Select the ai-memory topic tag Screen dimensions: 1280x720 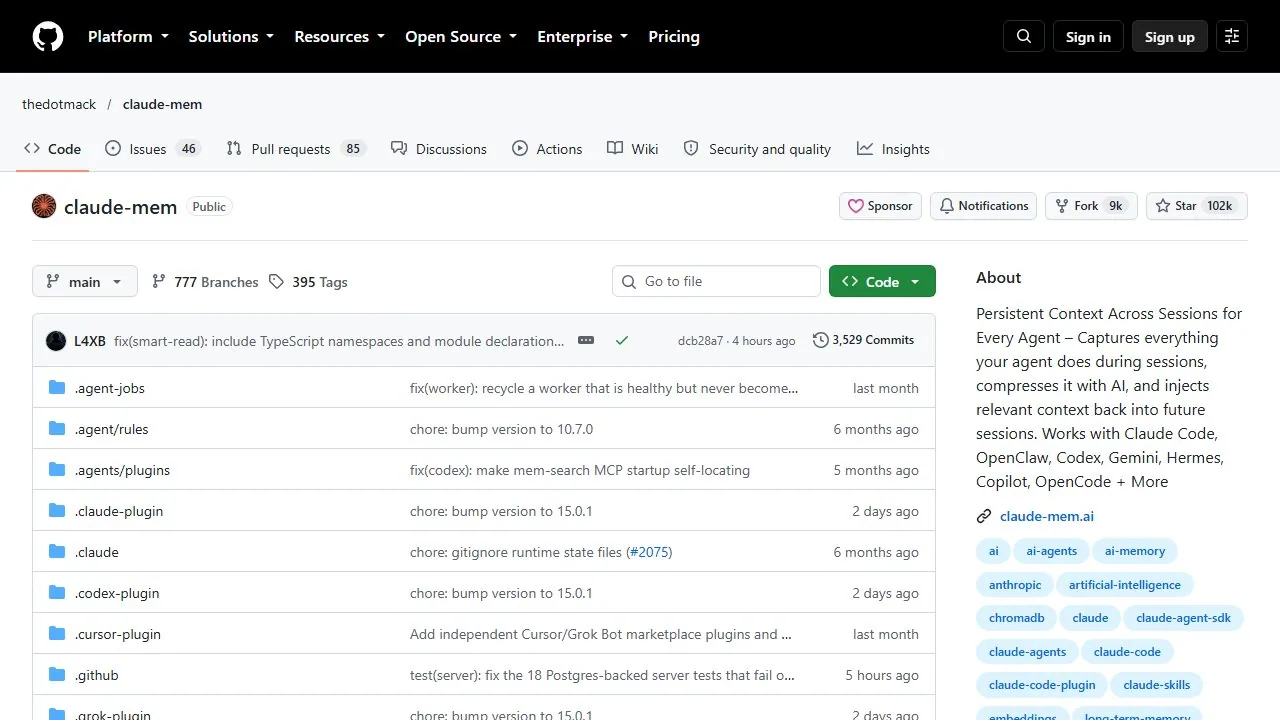pyautogui.click(x=1135, y=551)
